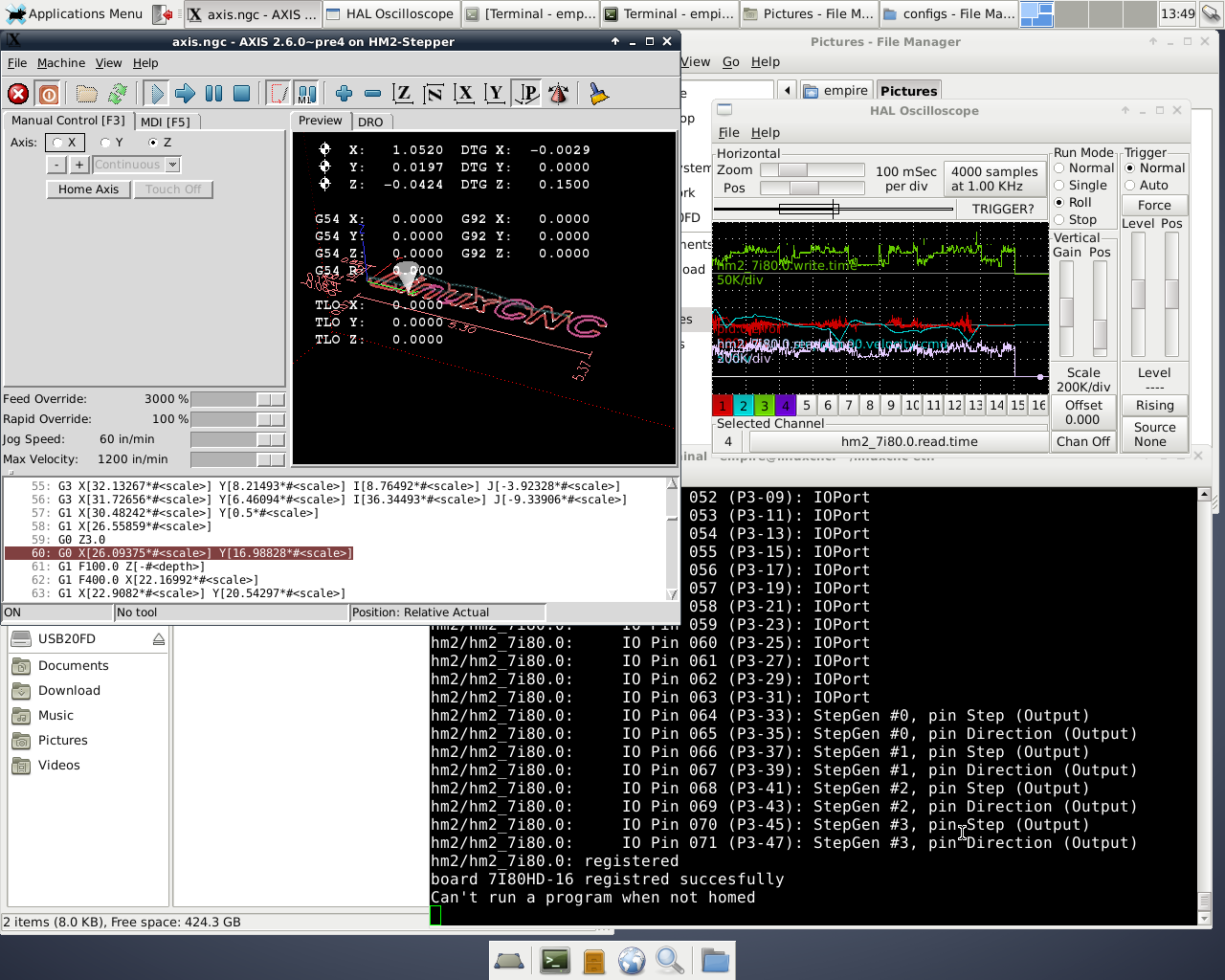Viewport: 1225px width, 980px height.
Task: Select Y axis radio button
Action: (112, 143)
